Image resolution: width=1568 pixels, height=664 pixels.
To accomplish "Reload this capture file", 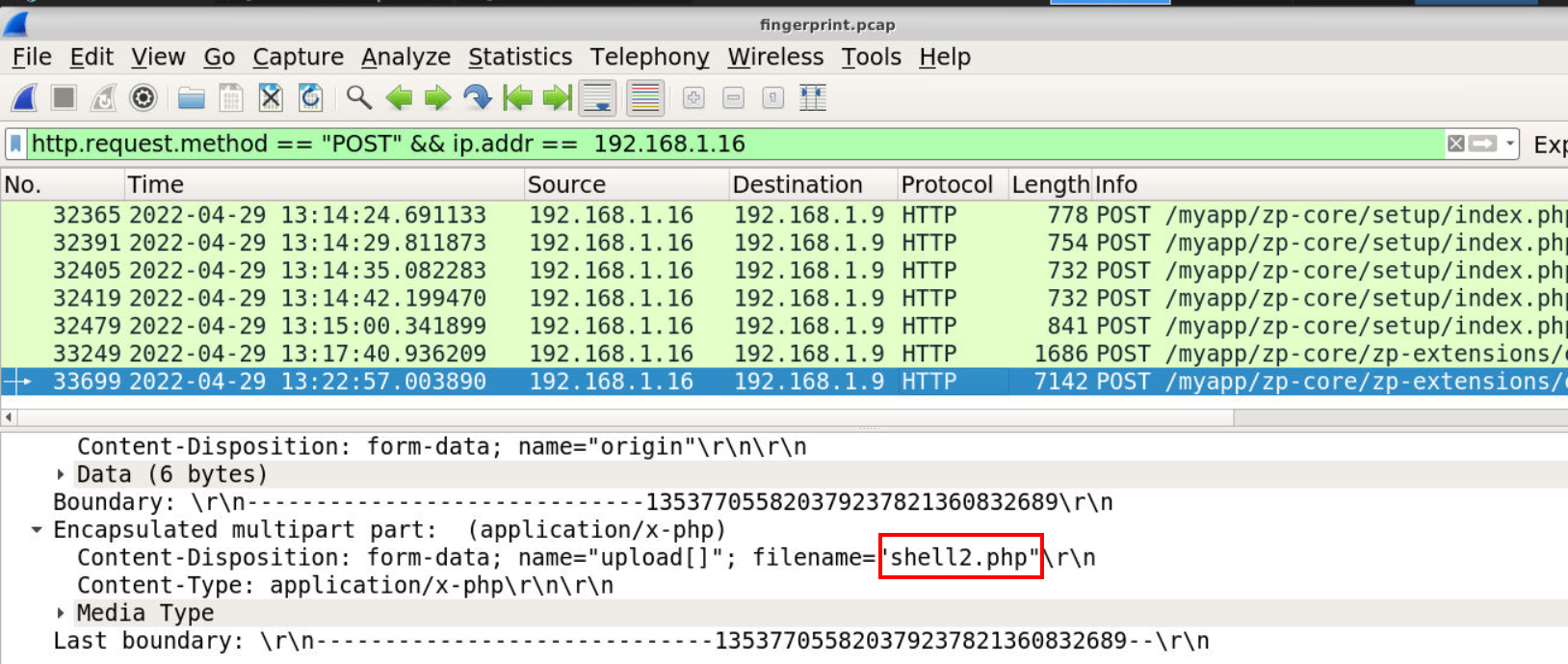I will click(310, 97).
